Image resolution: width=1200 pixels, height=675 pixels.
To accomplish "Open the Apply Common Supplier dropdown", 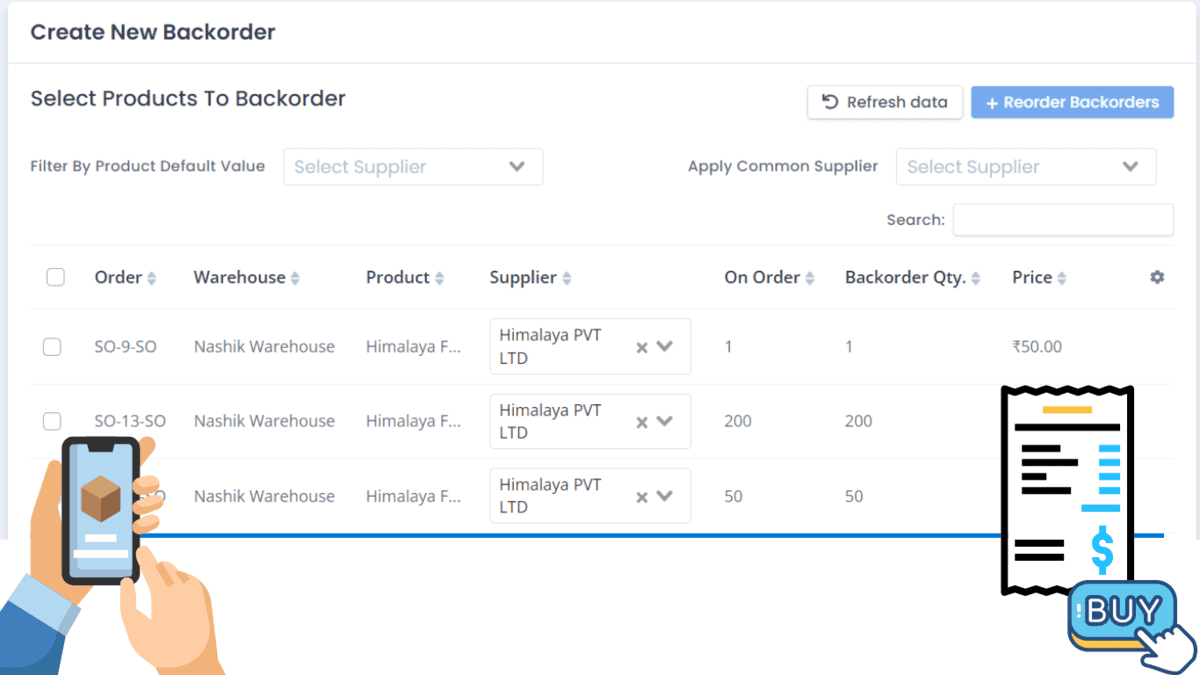I will 1026,166.
